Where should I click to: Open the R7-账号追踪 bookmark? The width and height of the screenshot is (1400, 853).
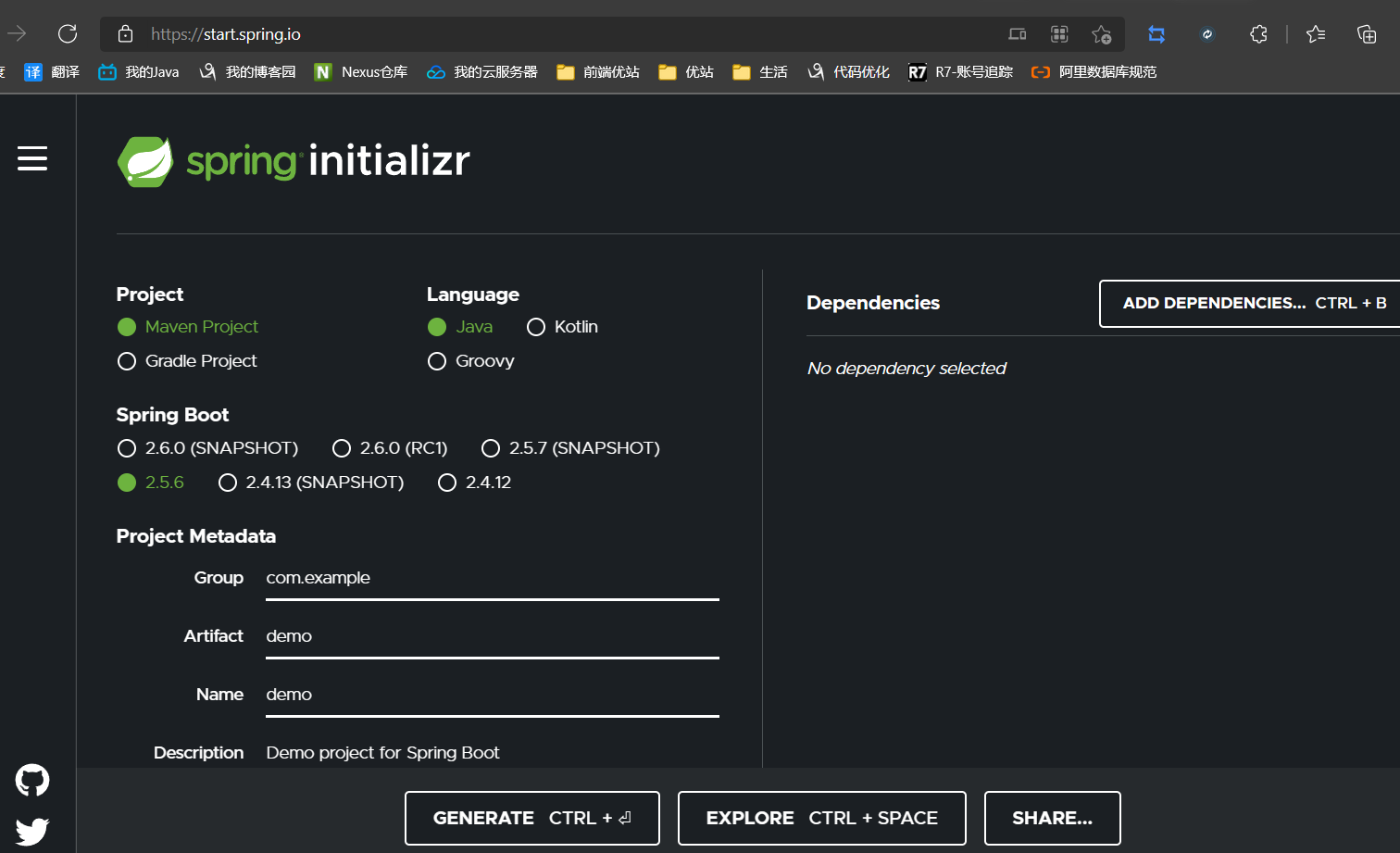(960, 72)
